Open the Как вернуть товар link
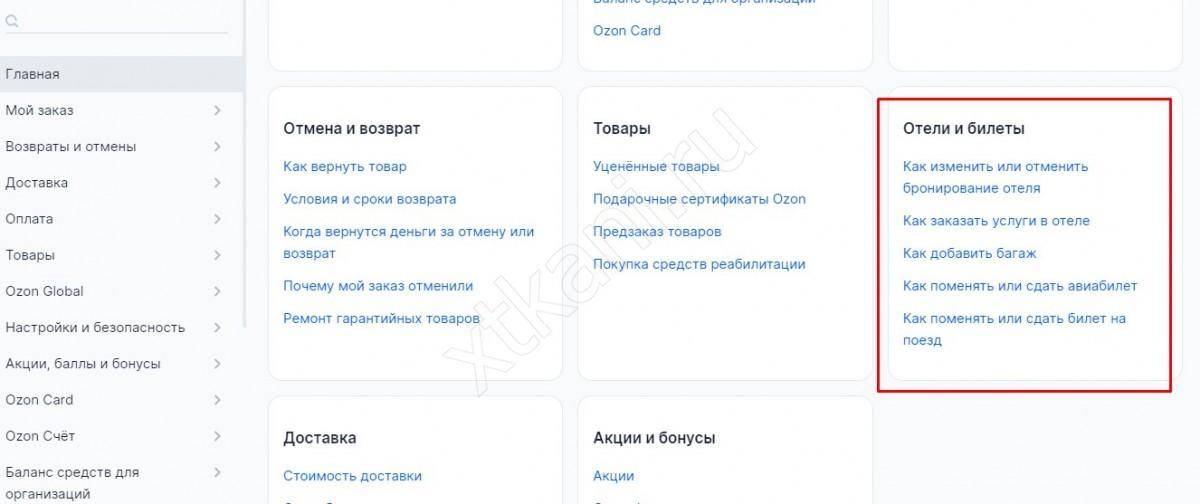Screen dimensions: 1200x504 point(345,167)
